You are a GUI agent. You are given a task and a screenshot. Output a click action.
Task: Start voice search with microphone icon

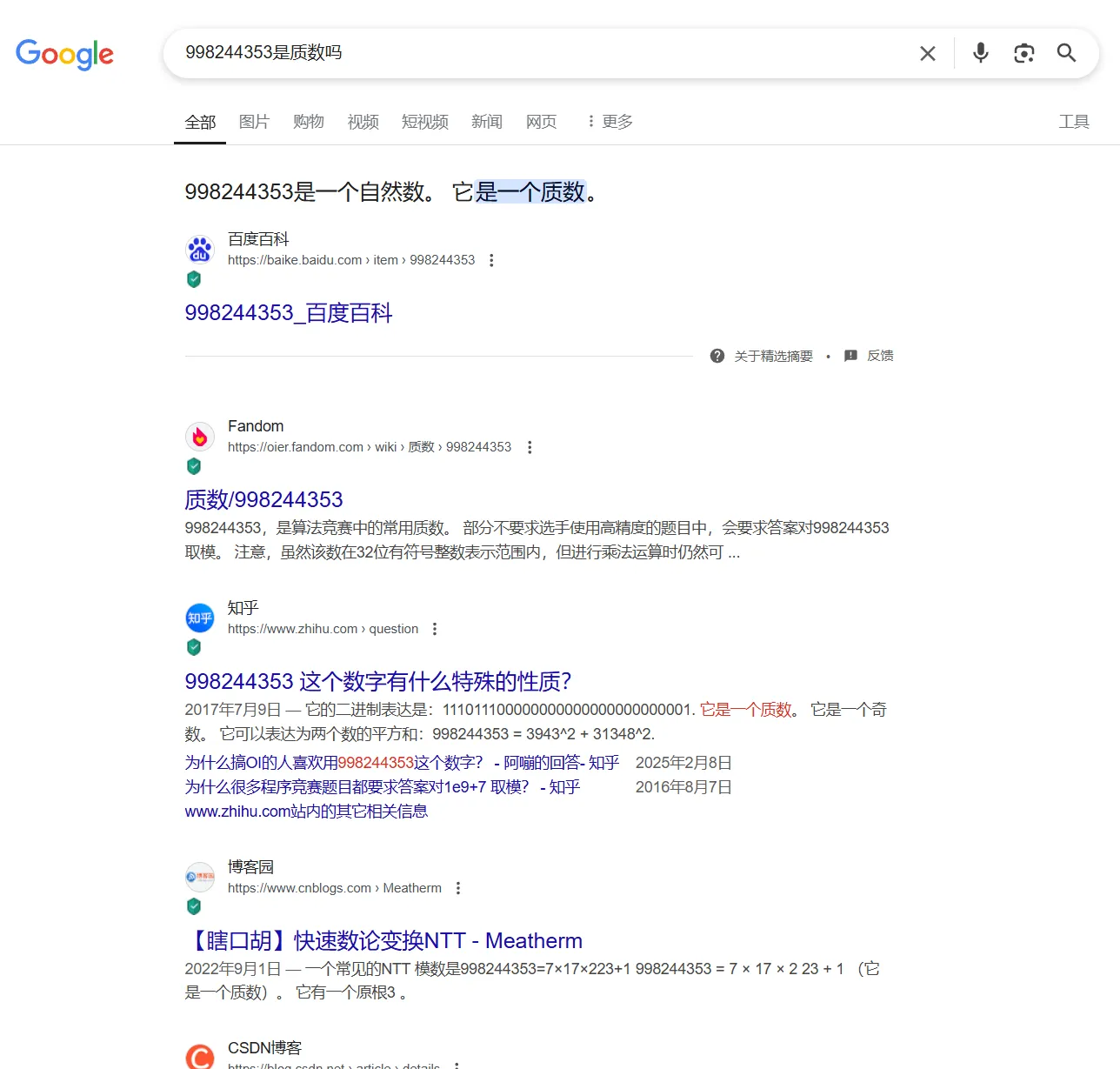[x=981, y=53]
